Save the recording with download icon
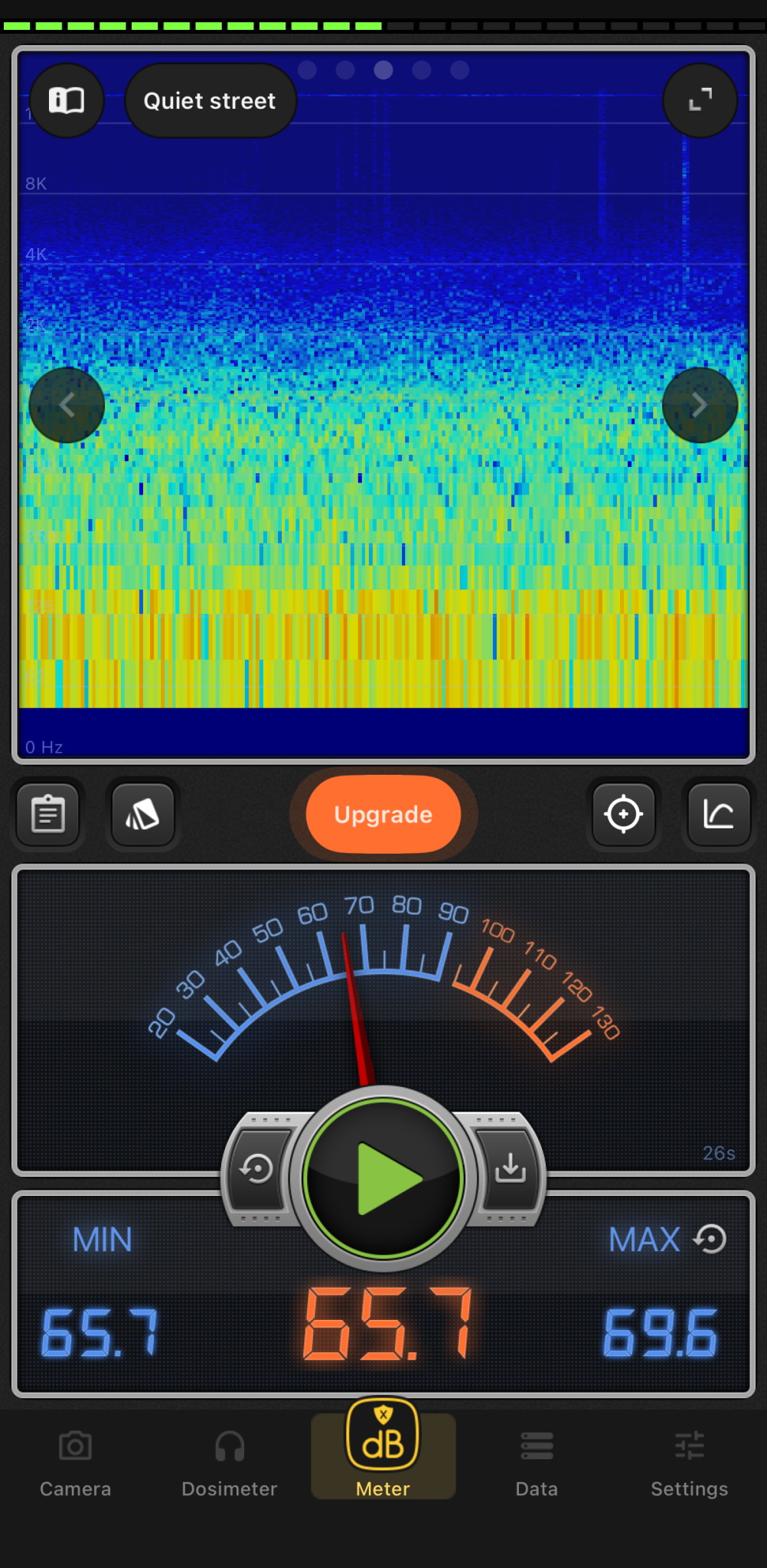 510,1169
